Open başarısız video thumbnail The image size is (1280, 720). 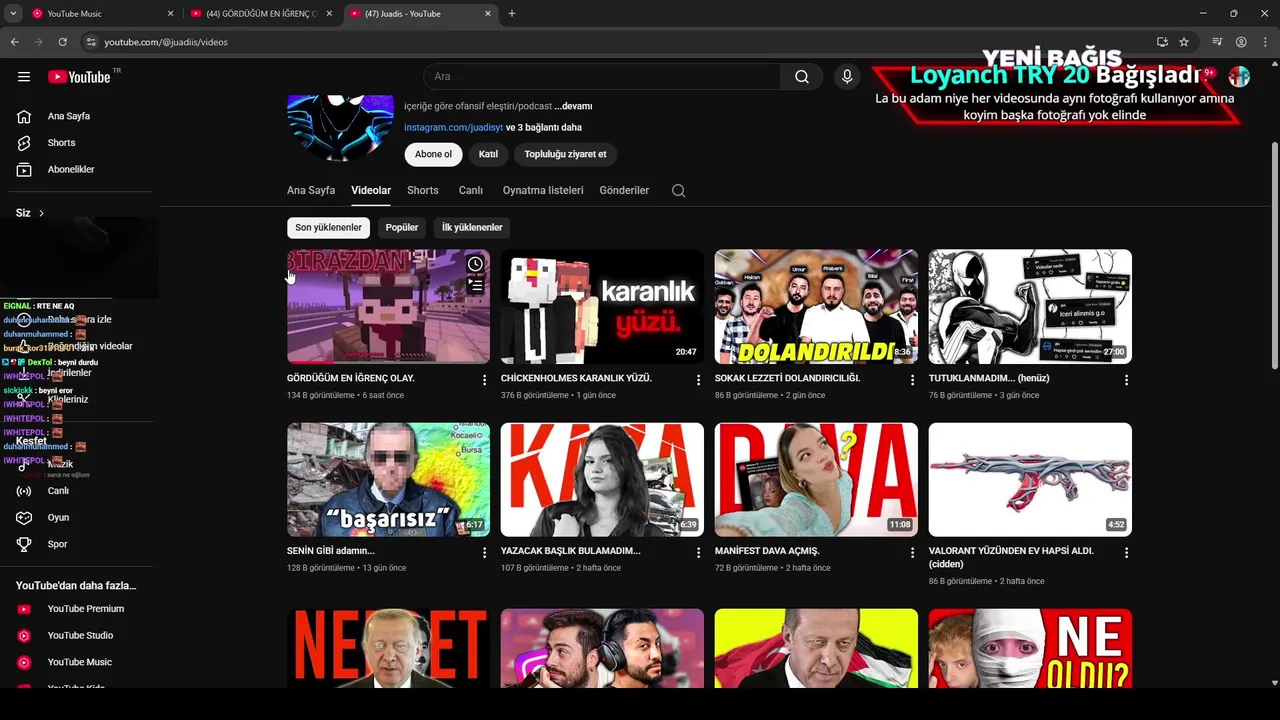(x=388, y=480)
